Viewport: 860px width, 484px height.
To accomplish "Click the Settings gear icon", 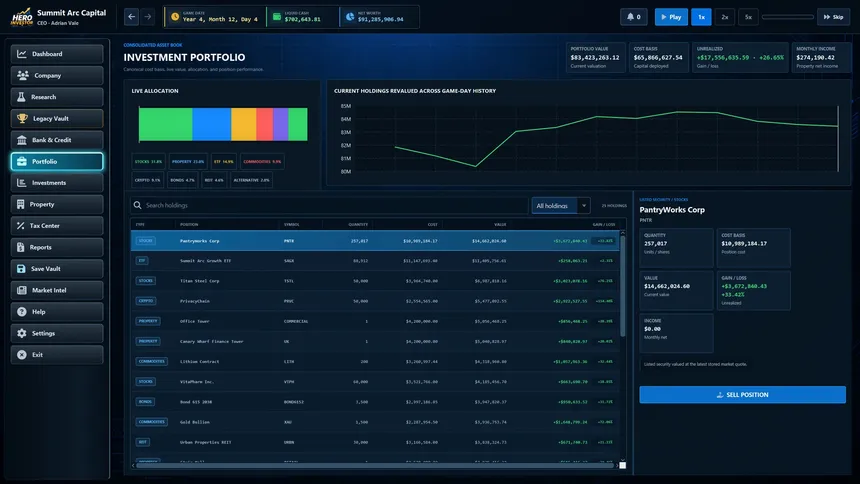I will tap(21, 333).
